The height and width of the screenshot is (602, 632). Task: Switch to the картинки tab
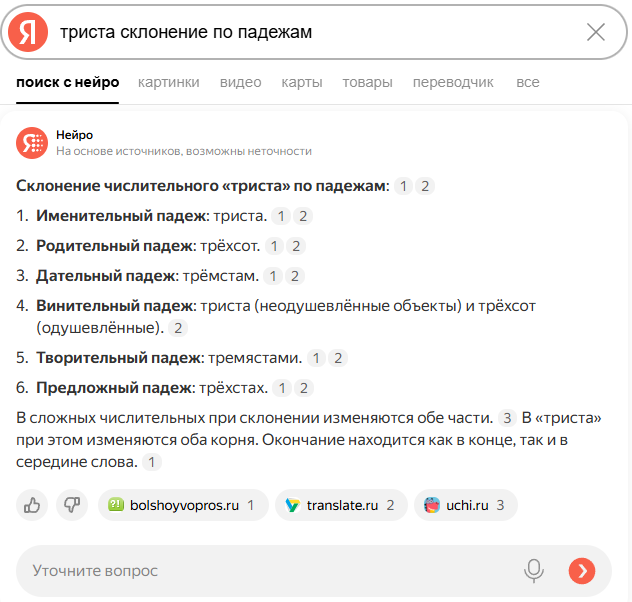(x=169, y=82)
